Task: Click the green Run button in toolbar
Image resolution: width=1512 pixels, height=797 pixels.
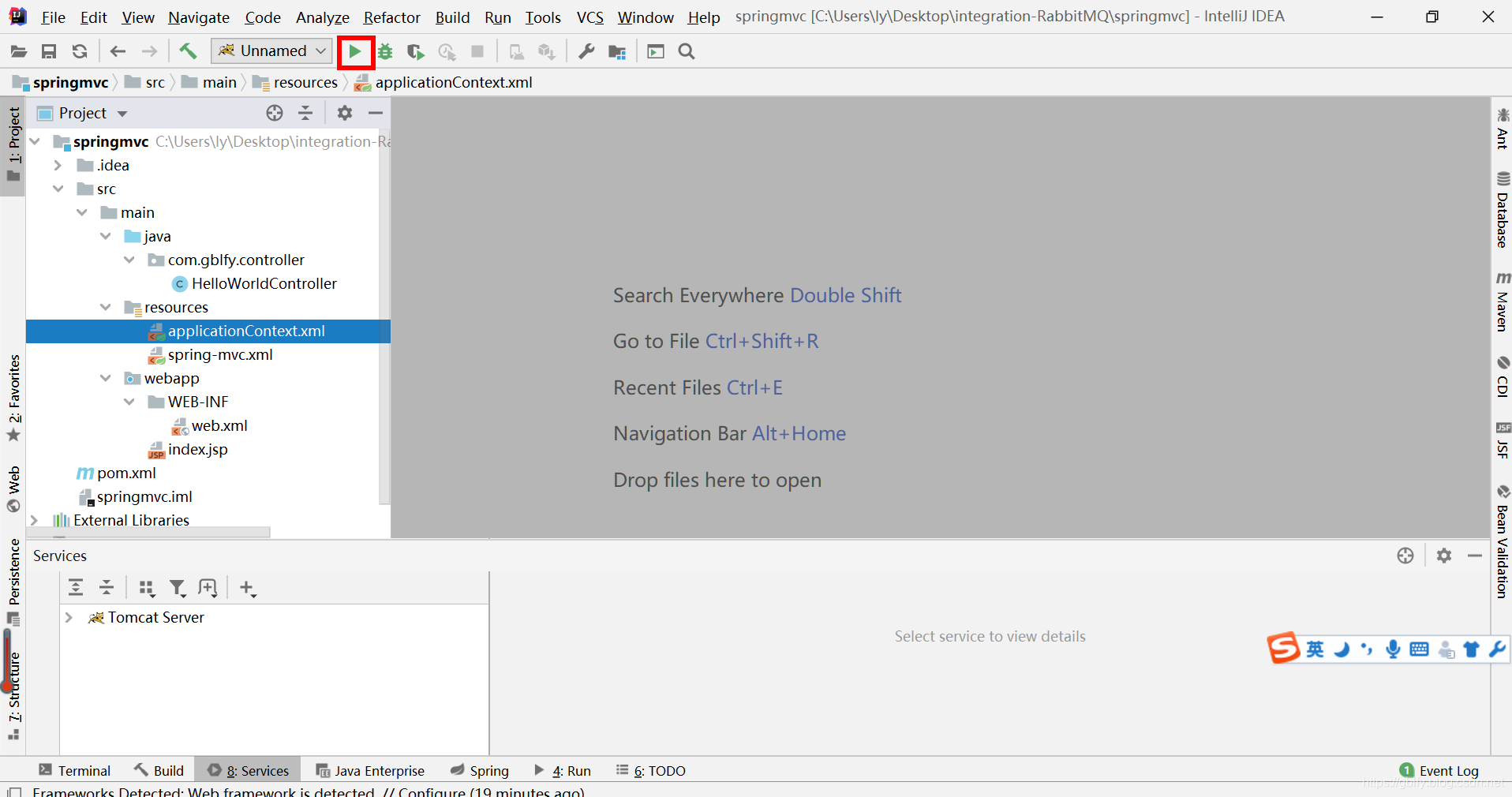Action: click(355, 51)
